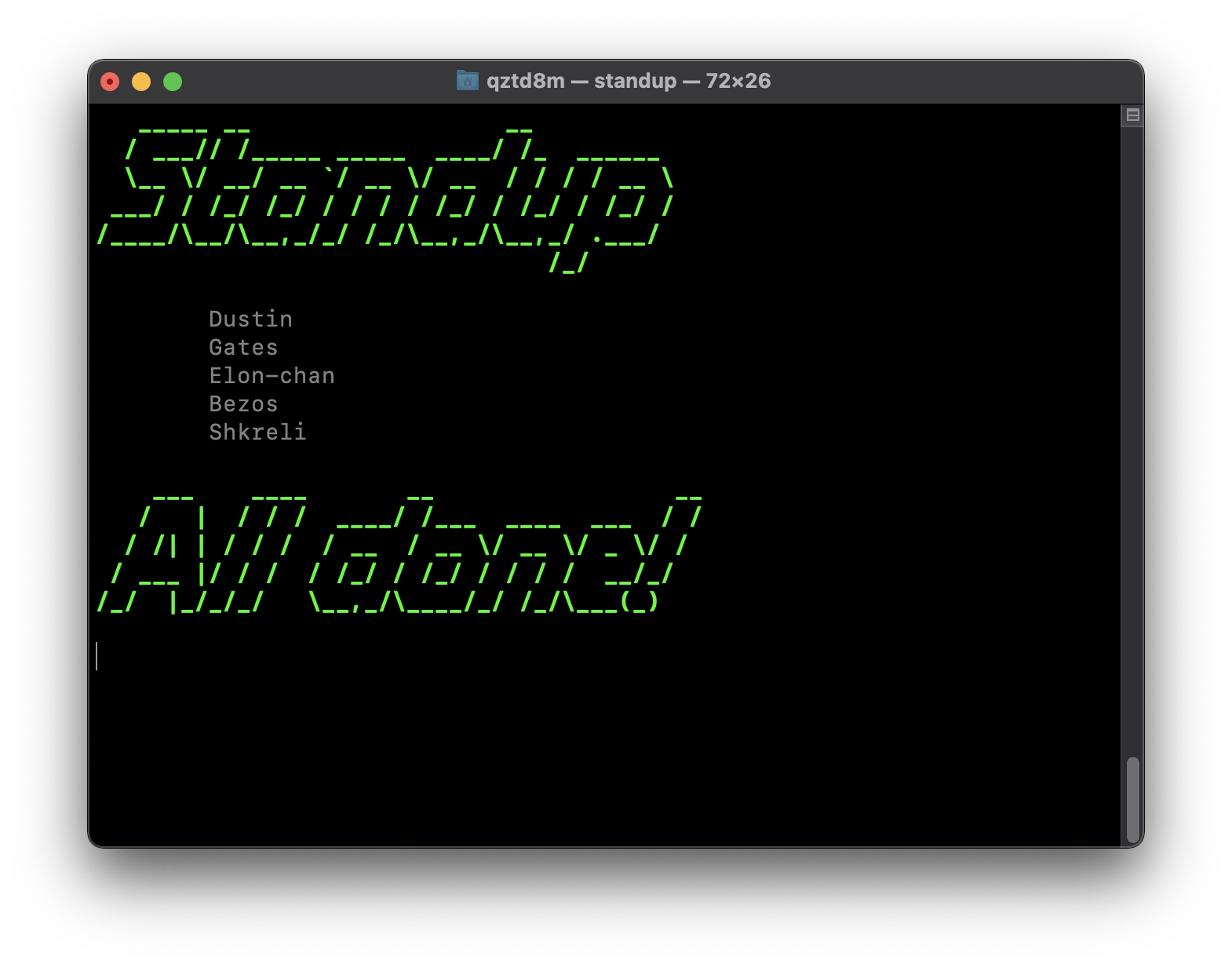Click the name 'Bezos' in the list
The height and width of the screenshot is (964, 1232).
pyautogui.click(x=243, y=403)
